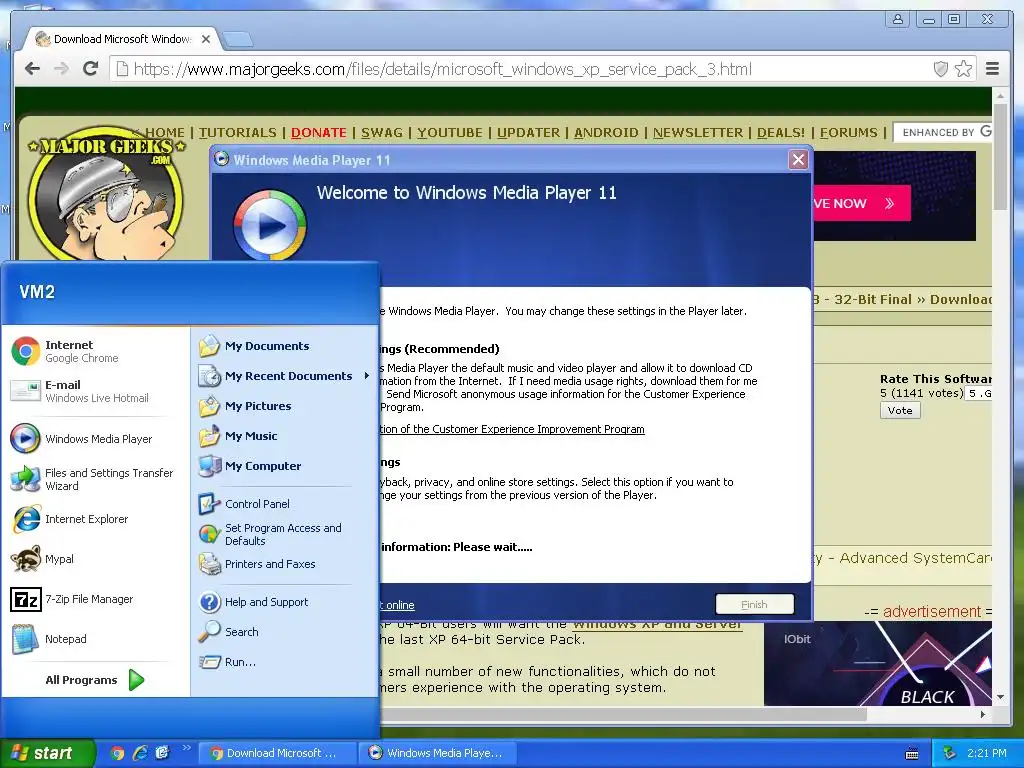1024x768 pixels.
Task: Click the Chrome address bar URL
Action: tap(443, 69)
